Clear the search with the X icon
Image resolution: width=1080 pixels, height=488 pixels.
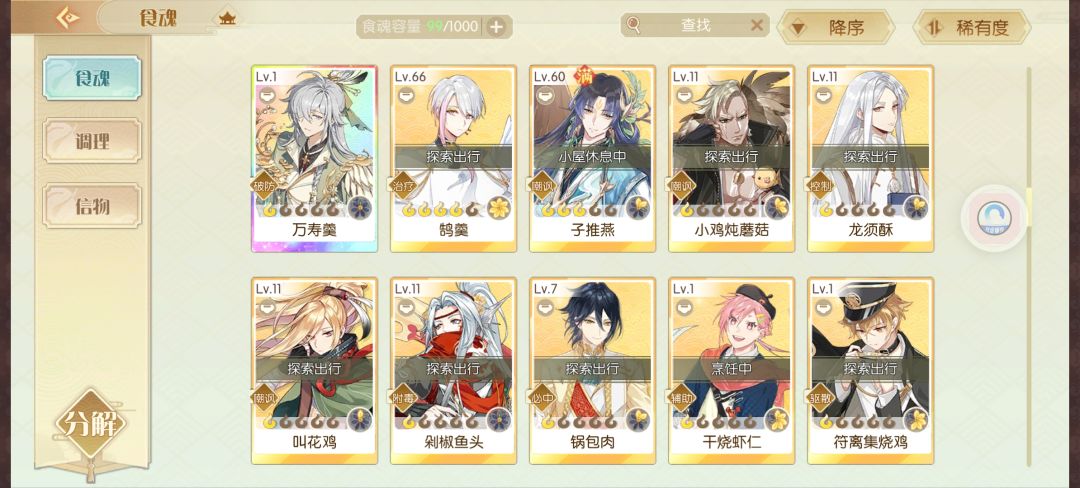pos(756,25)
